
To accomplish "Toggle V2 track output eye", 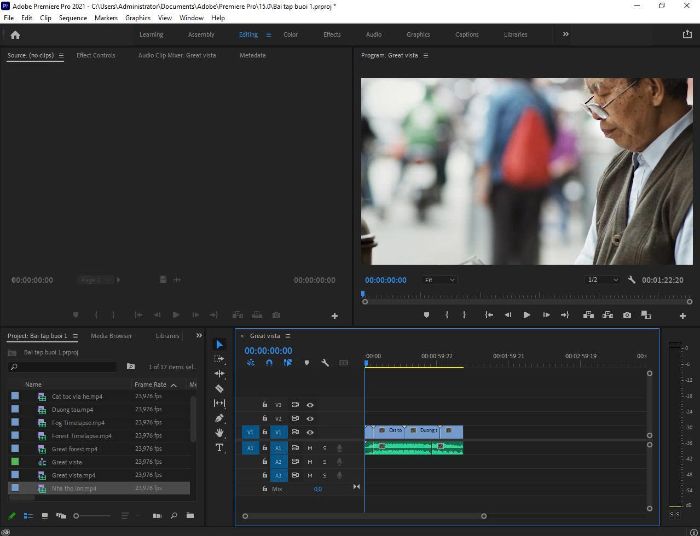I will (310, 419).
